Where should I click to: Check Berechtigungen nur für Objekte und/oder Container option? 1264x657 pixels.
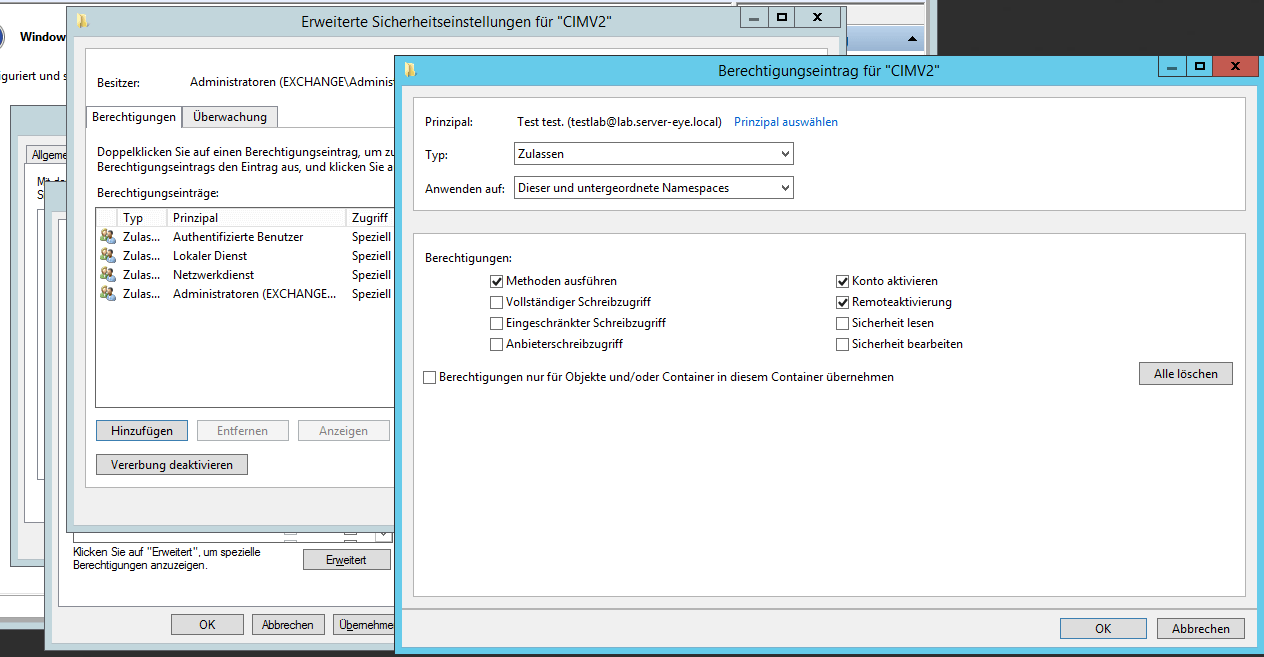(429, 377)
